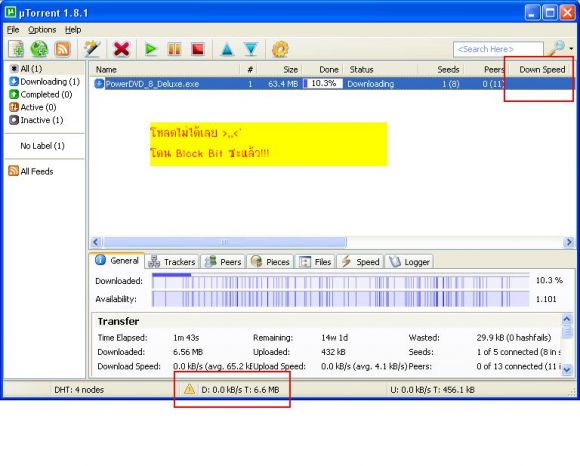
Task: Open the RSS Downloader toolbar icon
Action: (62, 49)
